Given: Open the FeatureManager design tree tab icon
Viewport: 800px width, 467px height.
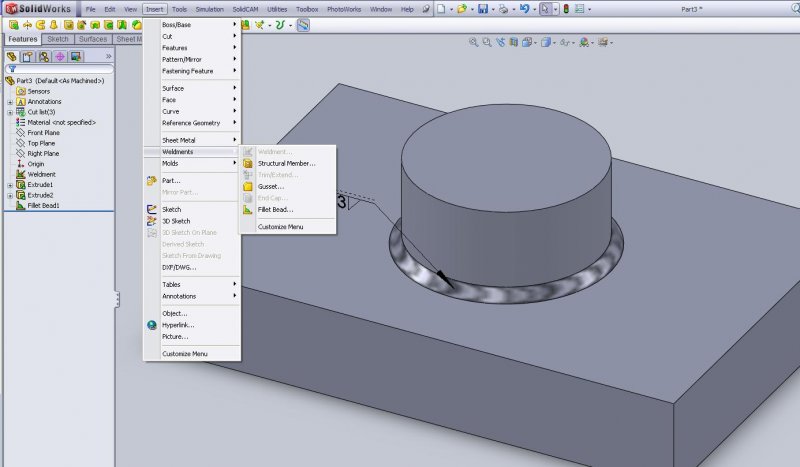Looking at the screenshot, I should pos(12,57).
